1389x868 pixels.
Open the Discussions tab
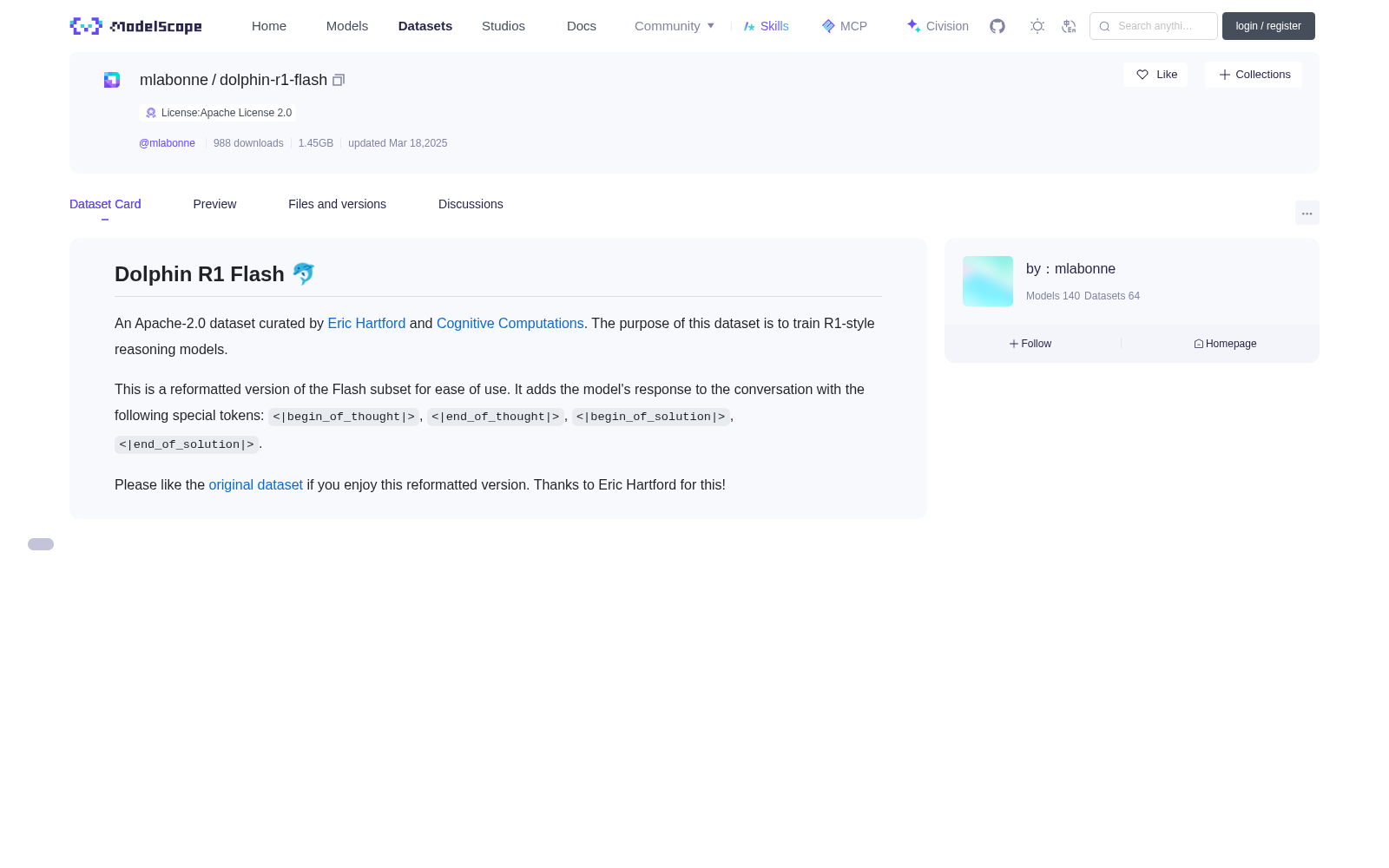pyautogui.click(x=471, y=204)
